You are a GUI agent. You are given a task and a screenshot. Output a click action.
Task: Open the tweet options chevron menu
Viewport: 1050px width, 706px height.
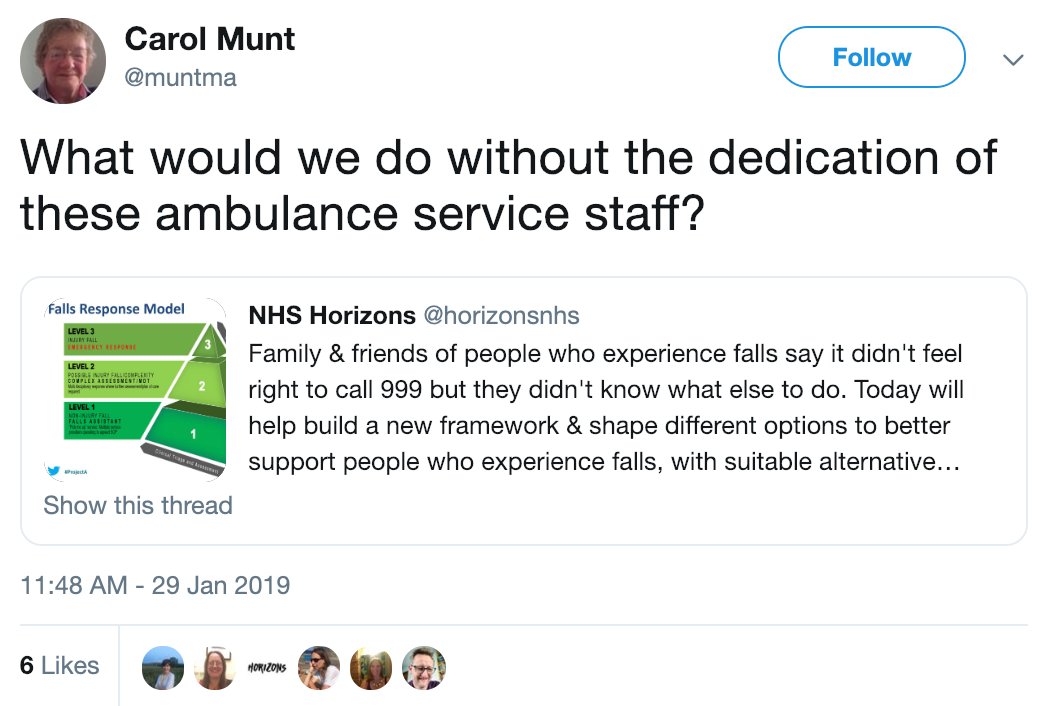(1013, 60)
